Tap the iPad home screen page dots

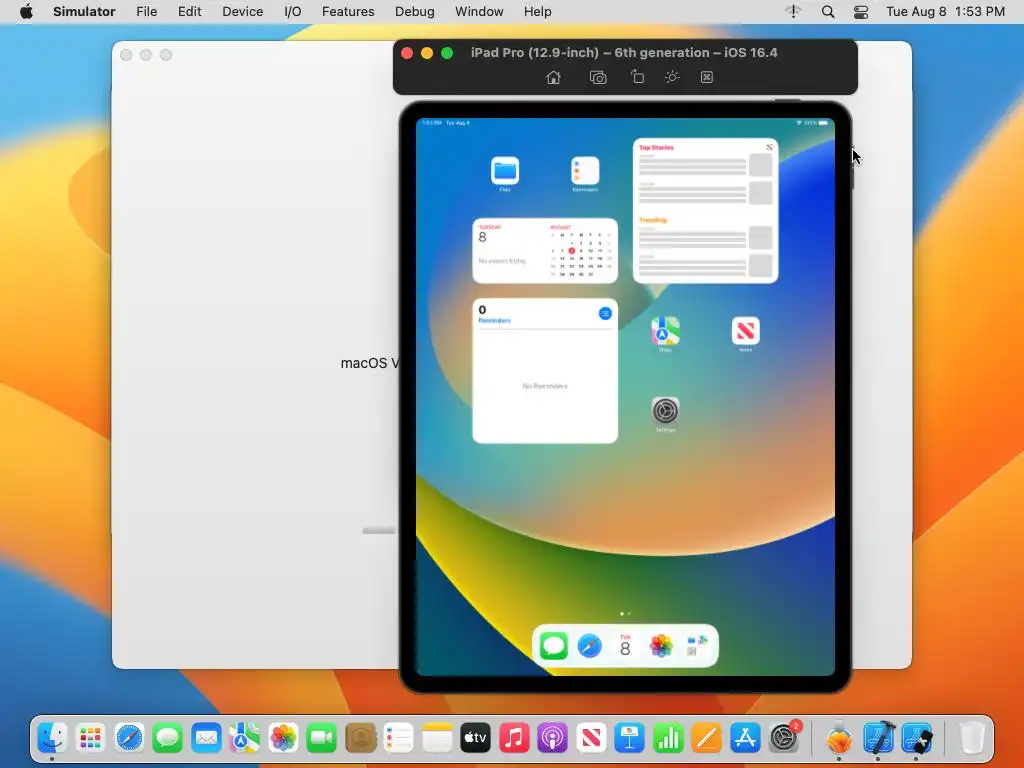pyautogui.click(x=625, y=614)
